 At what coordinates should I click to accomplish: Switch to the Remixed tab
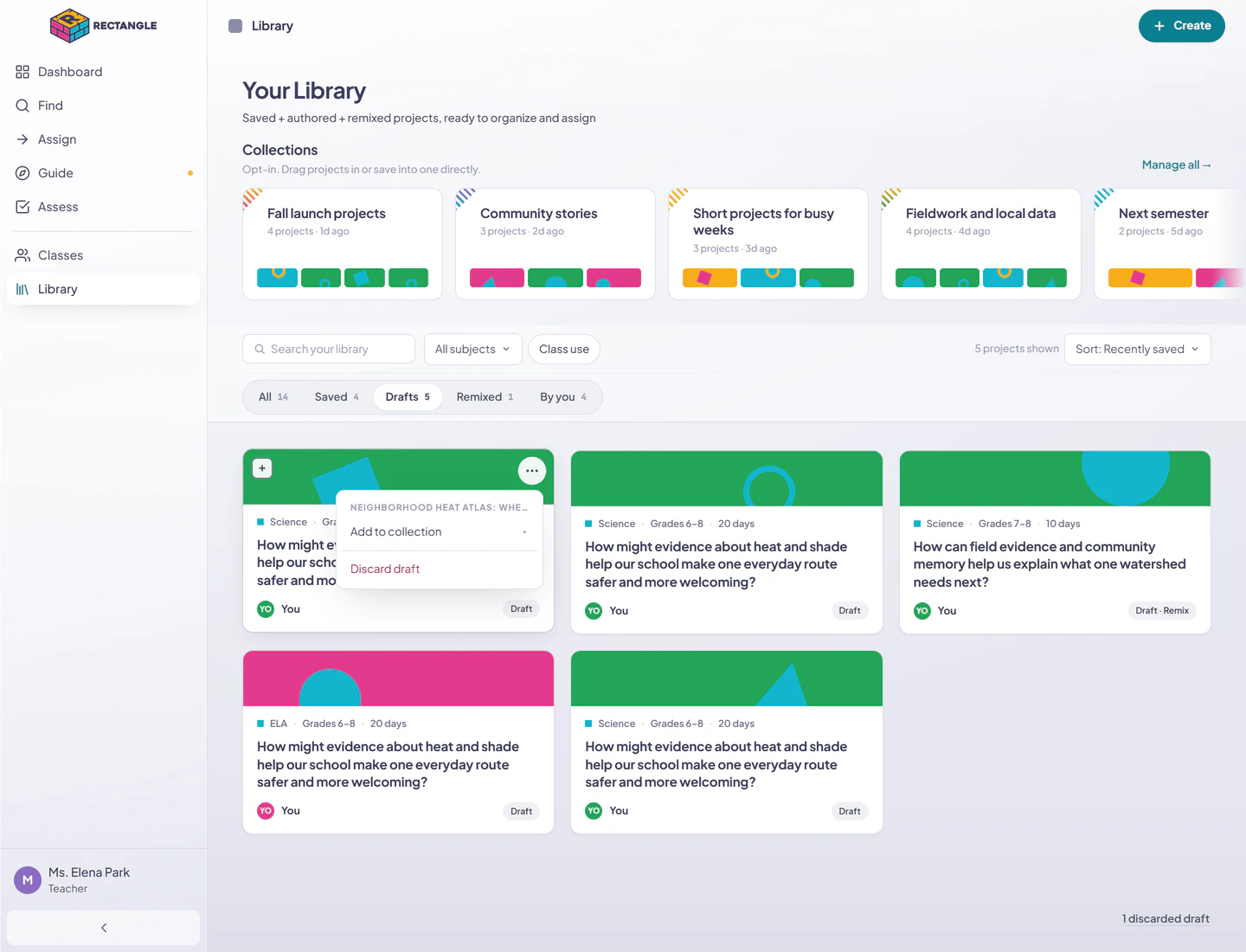coord(485,397)
